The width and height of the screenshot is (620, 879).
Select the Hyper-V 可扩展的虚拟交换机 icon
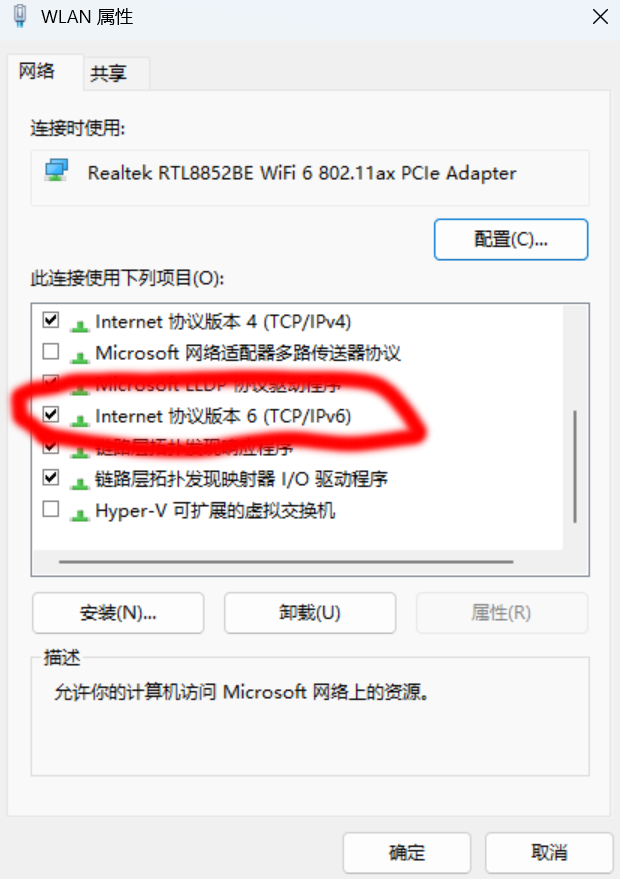tap(80, 512)
